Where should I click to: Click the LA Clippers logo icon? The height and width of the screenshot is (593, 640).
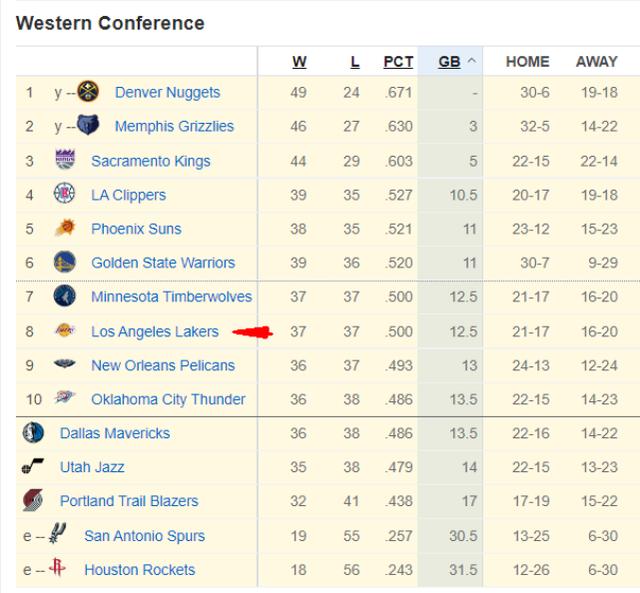pyautogui.click(x=65, y=194)
